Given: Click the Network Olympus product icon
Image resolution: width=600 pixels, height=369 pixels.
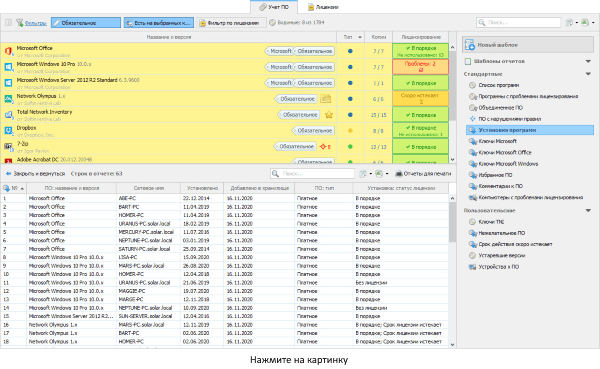Looking at the screenshot, I should (x=8, y=99).
